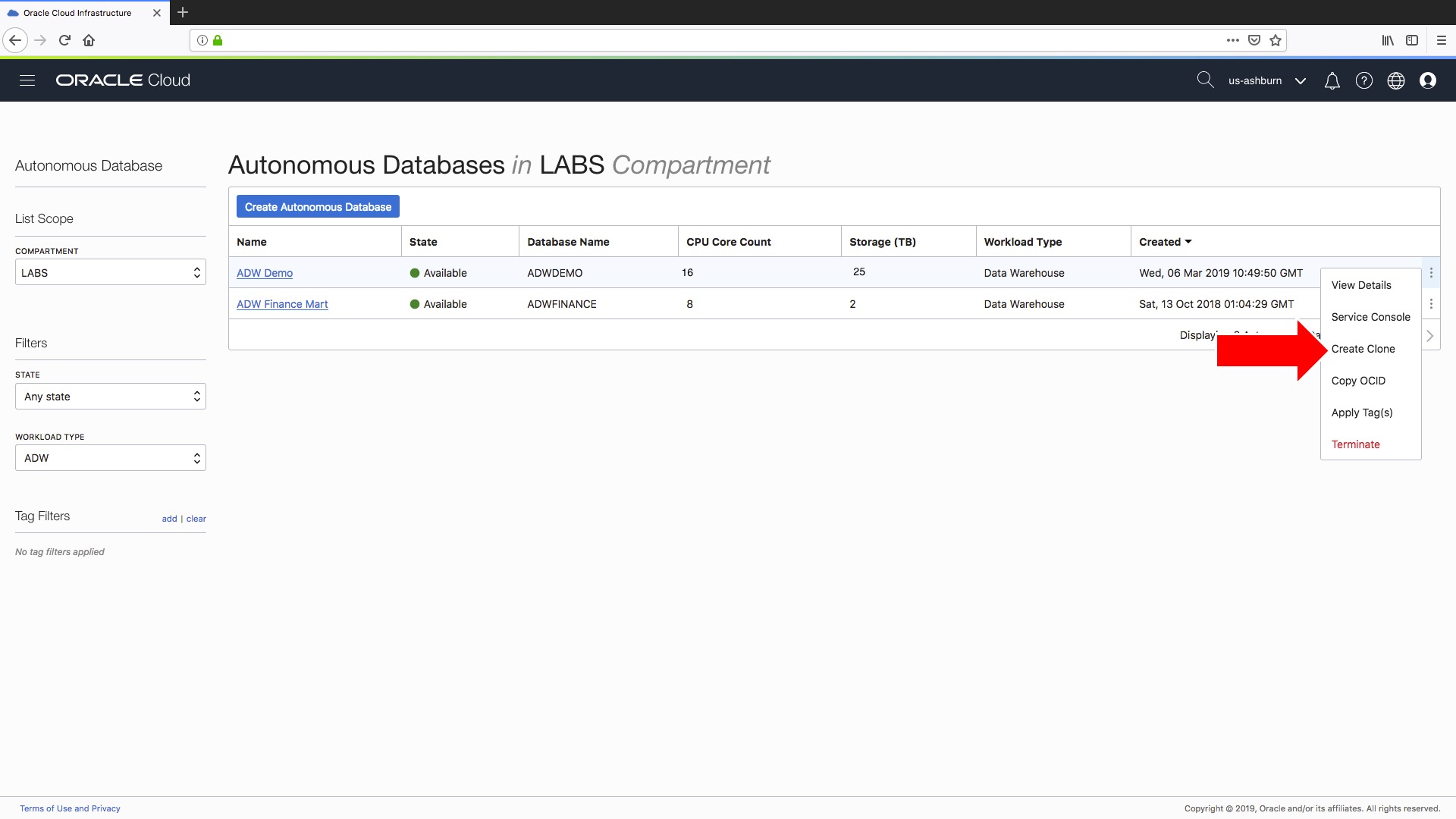This screenshot has width=1456, height=819.
Task: Open the Firefox library icon
Action: (x=1388, y=40)
